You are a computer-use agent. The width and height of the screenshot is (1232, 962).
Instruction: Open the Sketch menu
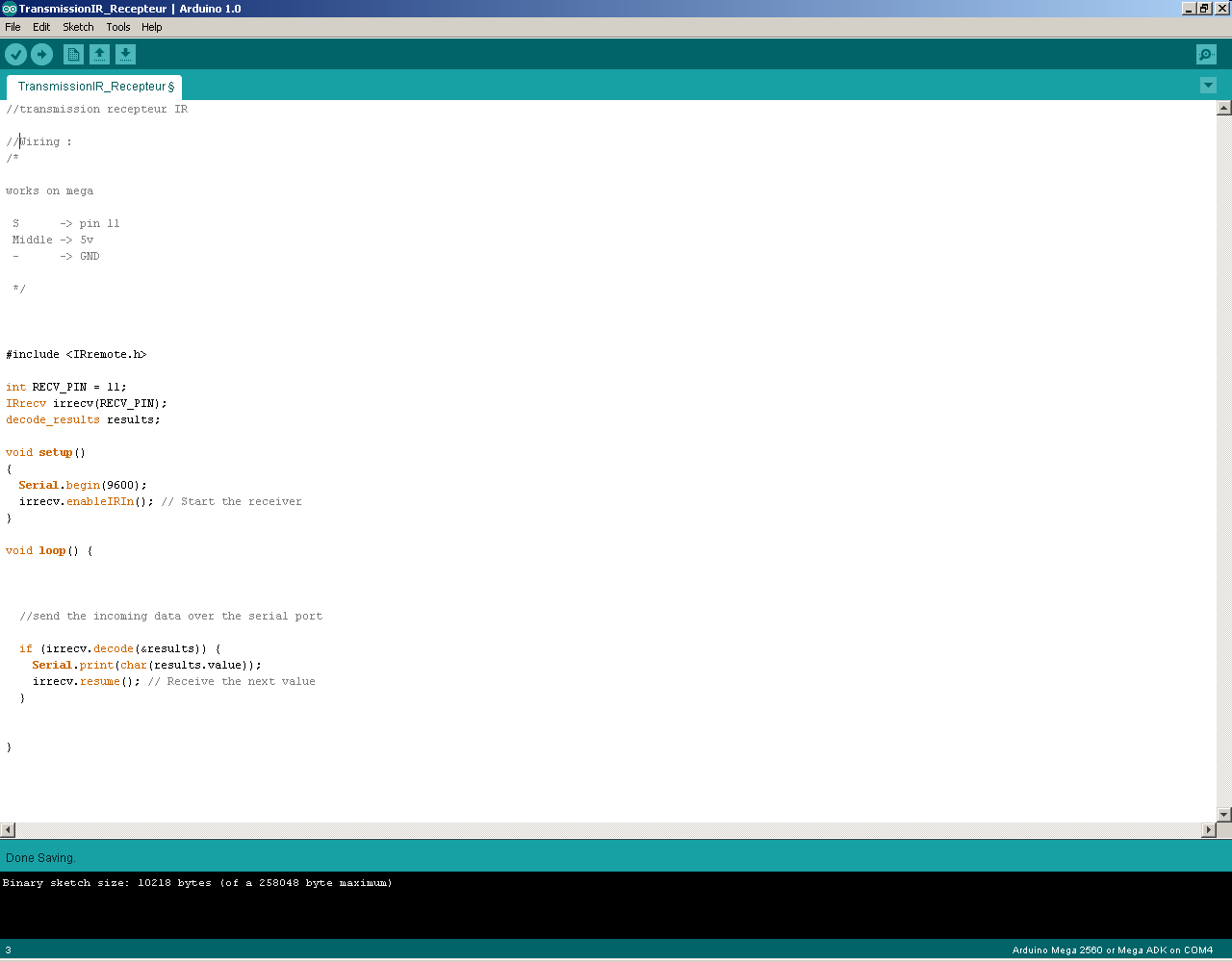tap(79, 27)
